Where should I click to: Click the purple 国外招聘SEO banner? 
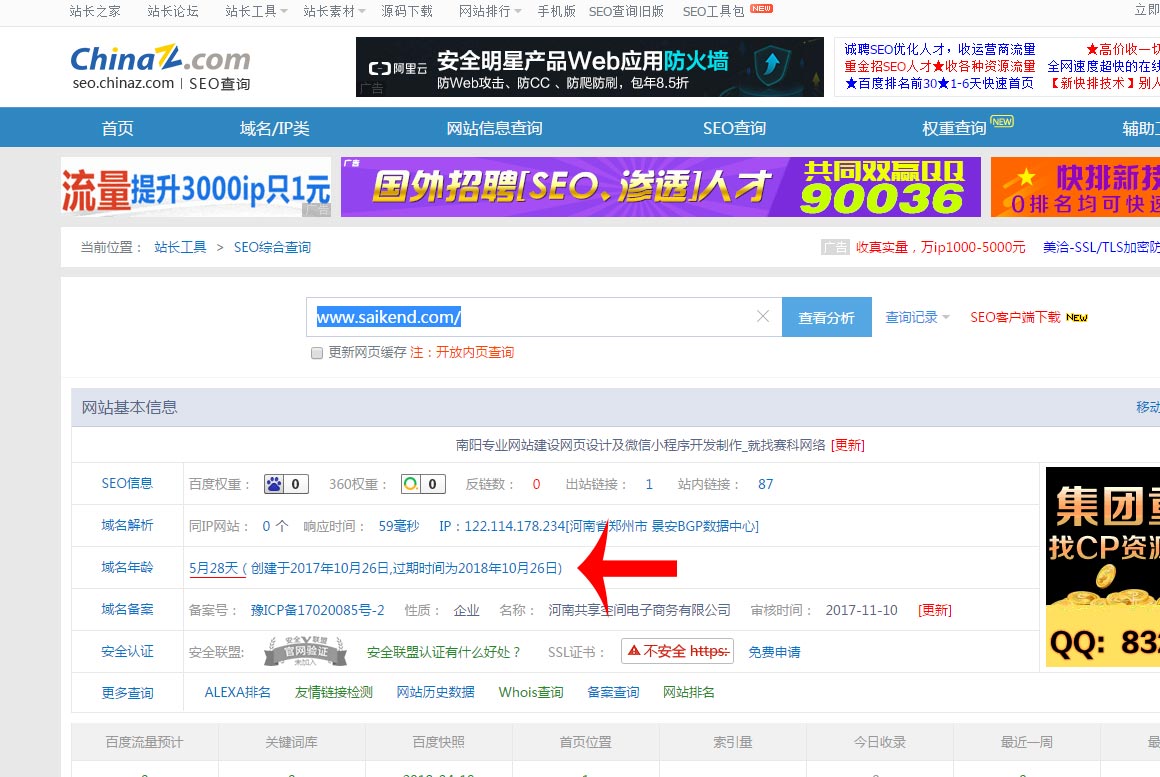coord(661,186)
